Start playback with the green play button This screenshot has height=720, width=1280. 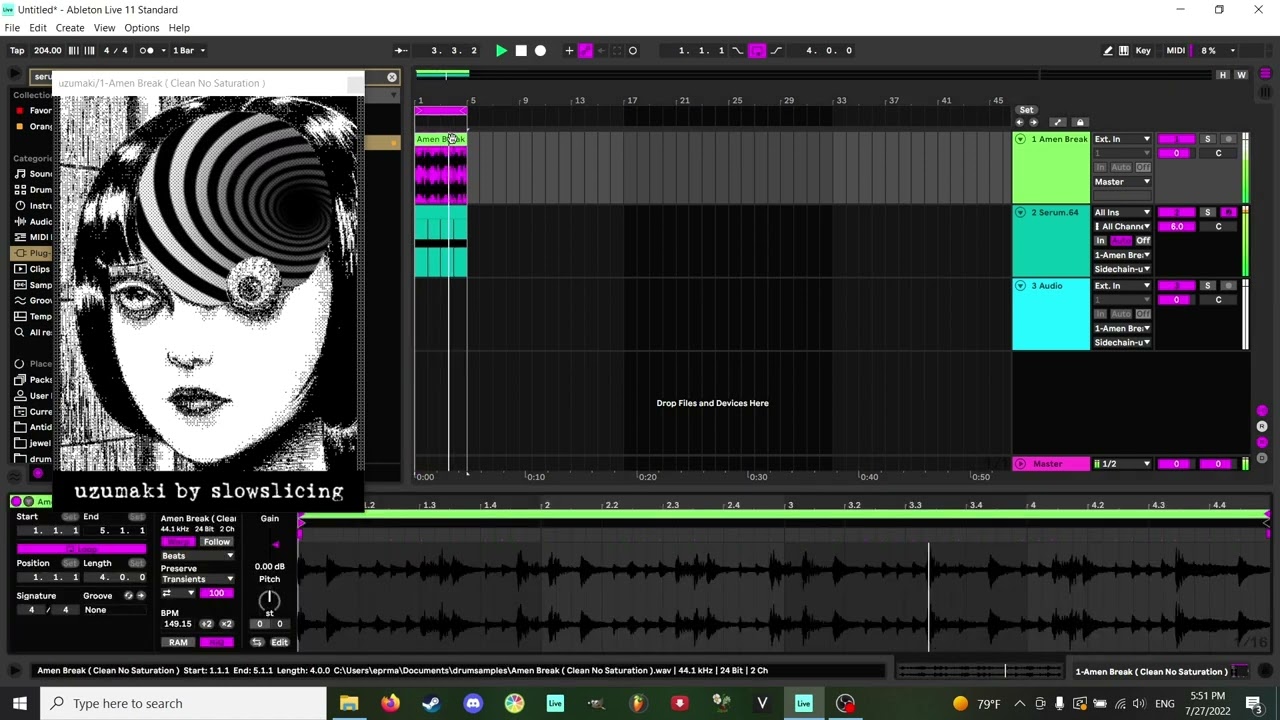501,50
